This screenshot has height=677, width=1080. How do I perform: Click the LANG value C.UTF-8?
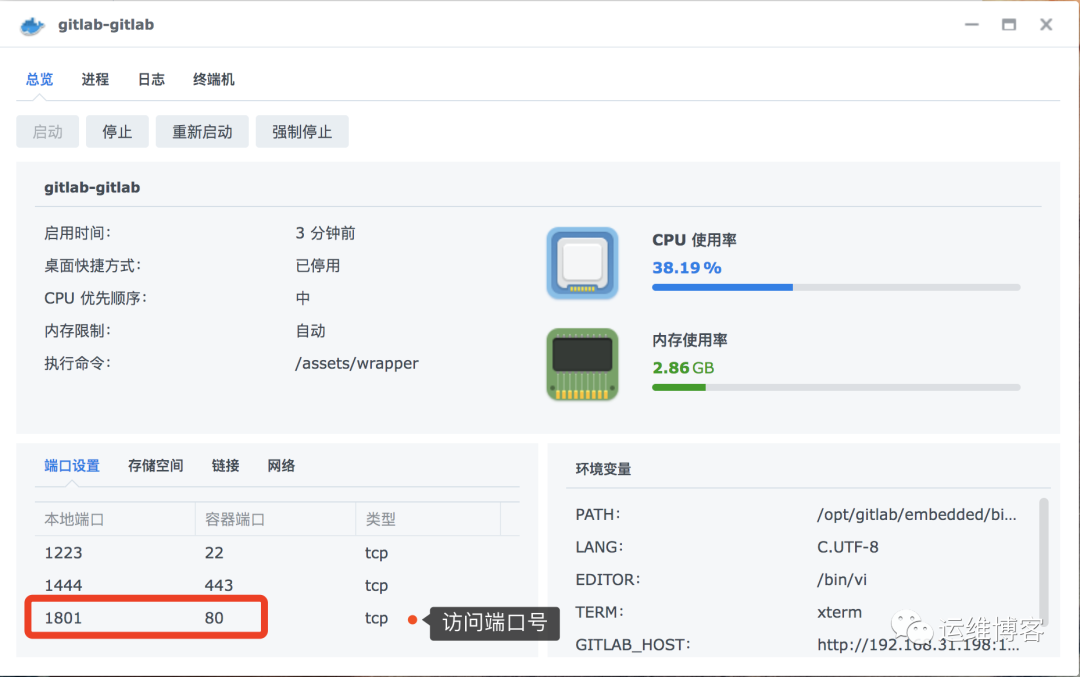click(848, 547)
